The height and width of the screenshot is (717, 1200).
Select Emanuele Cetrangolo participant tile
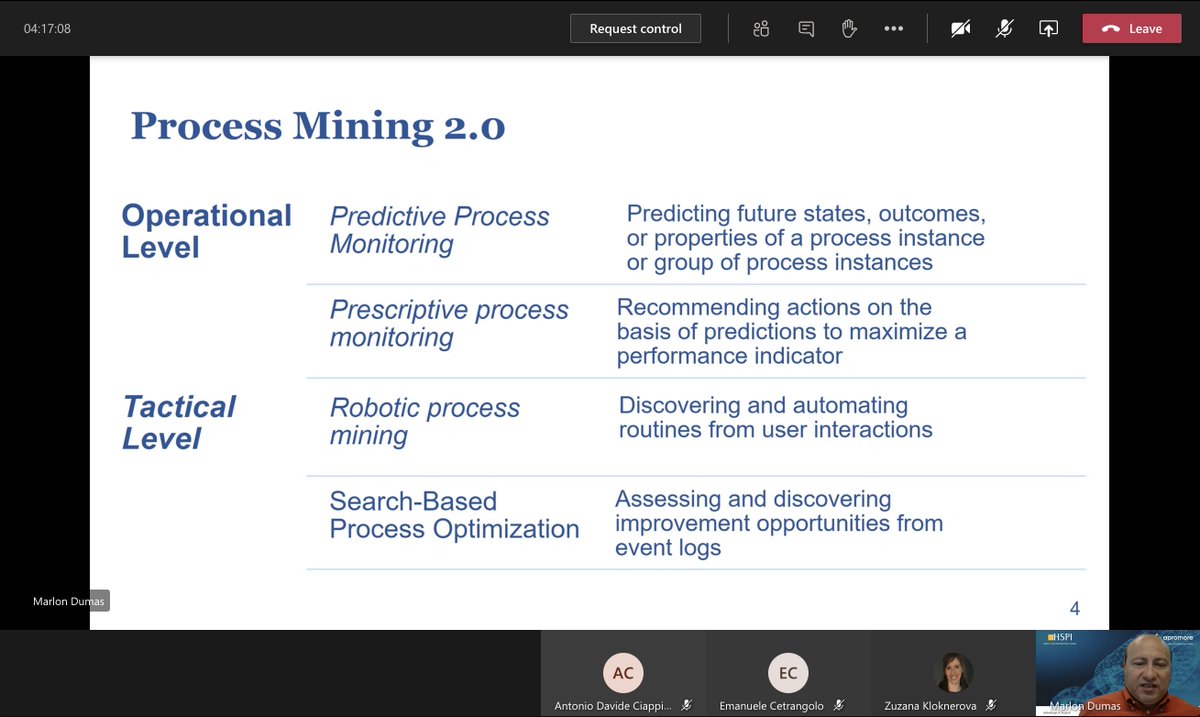788,673
